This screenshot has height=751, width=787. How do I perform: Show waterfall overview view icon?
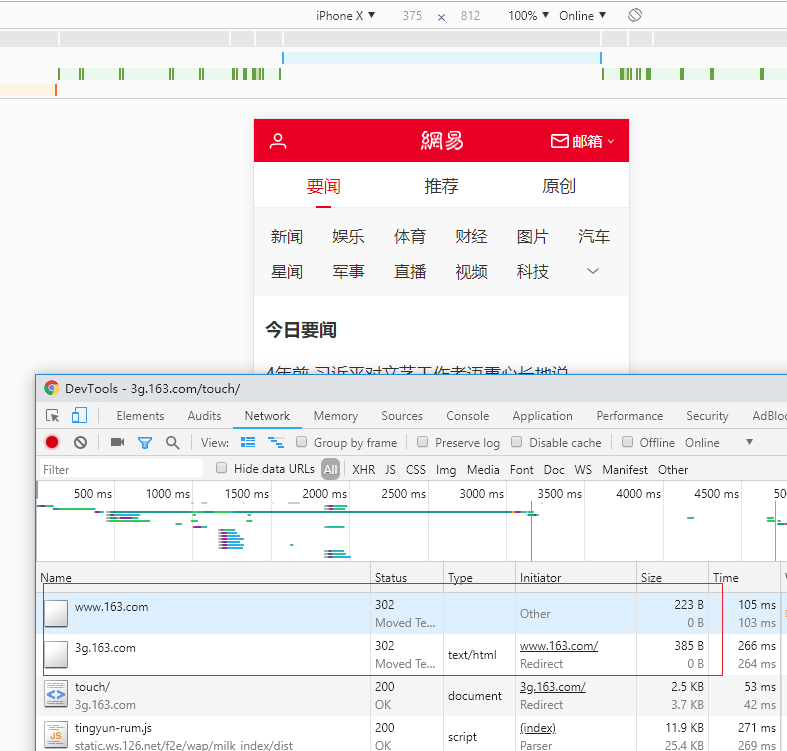point(276,442)
